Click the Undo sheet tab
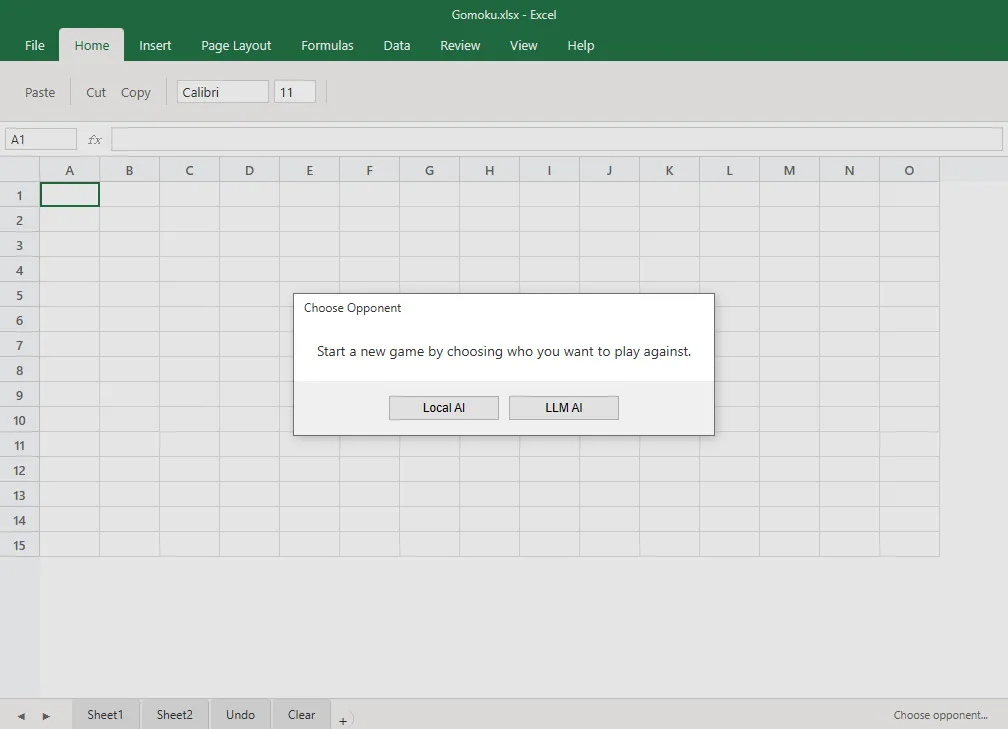The height and width of the screenshot is (729, 1008). click(240, 715)
